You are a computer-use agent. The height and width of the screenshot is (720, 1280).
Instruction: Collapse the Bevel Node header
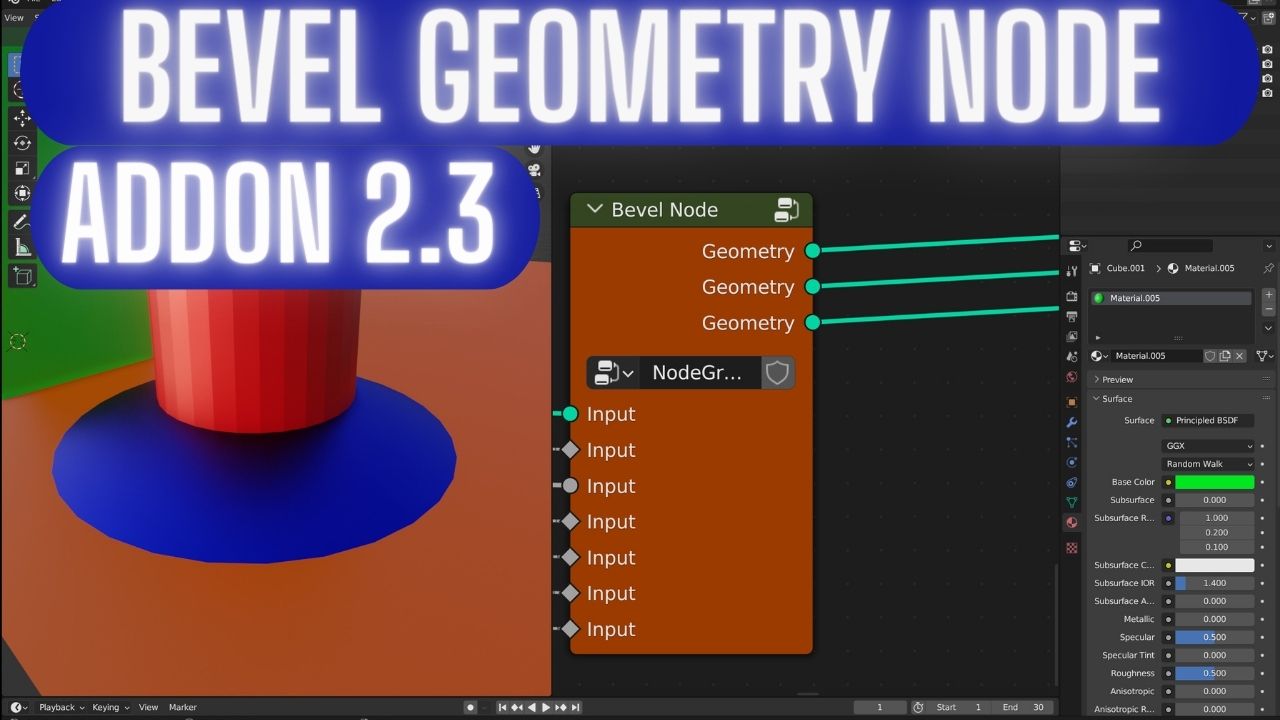[595, 209]
